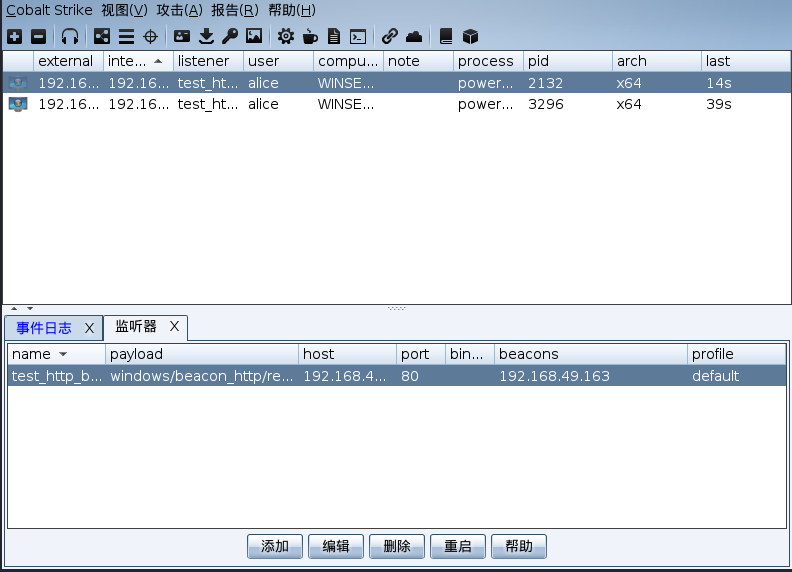Screen dimensions: 792x572
Task: Open the 攻击(A) menu
Action: click(179, 10)
